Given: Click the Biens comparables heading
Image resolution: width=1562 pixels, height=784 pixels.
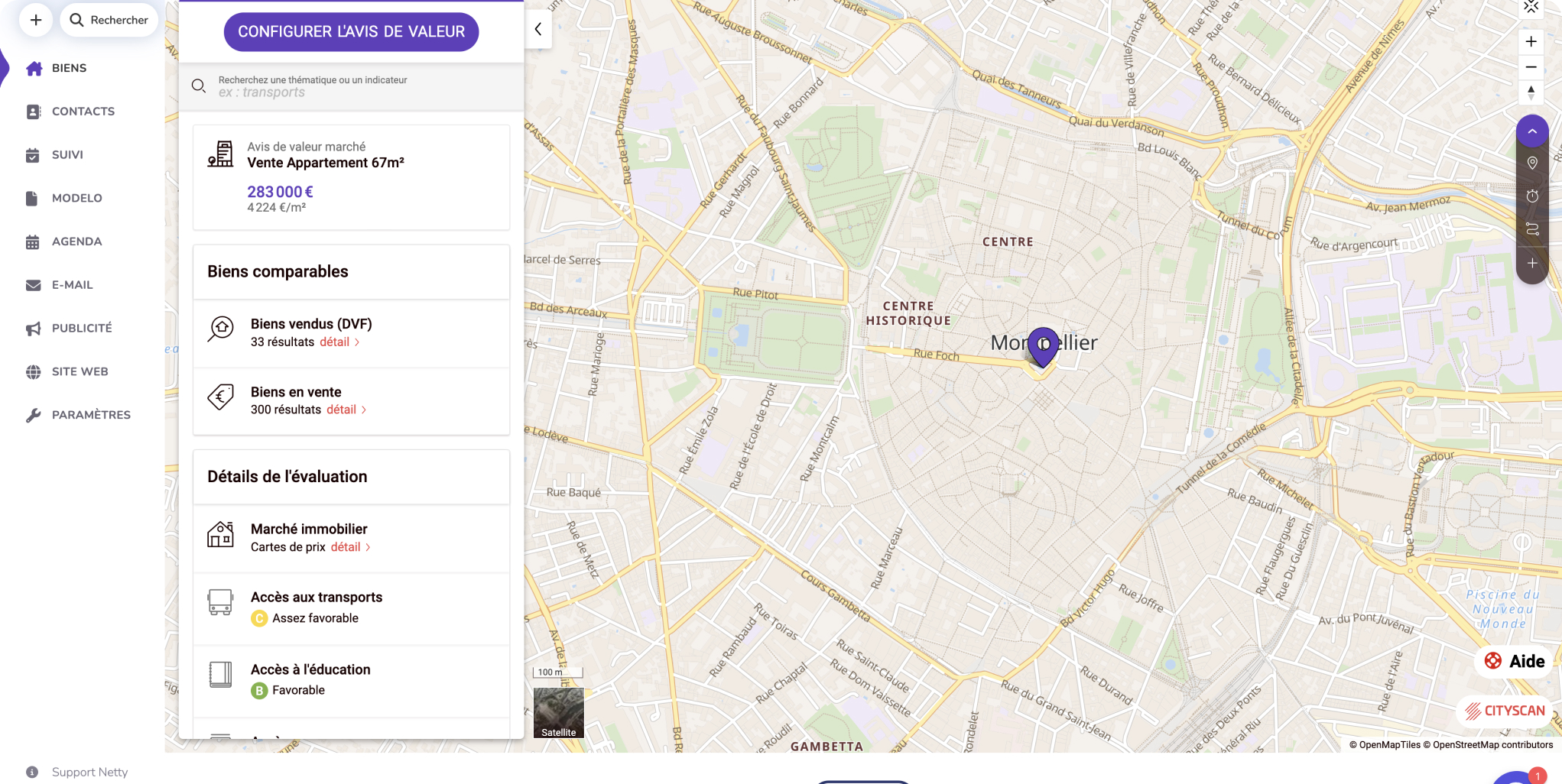Looking at the screenshot, I should pos(278,272).
